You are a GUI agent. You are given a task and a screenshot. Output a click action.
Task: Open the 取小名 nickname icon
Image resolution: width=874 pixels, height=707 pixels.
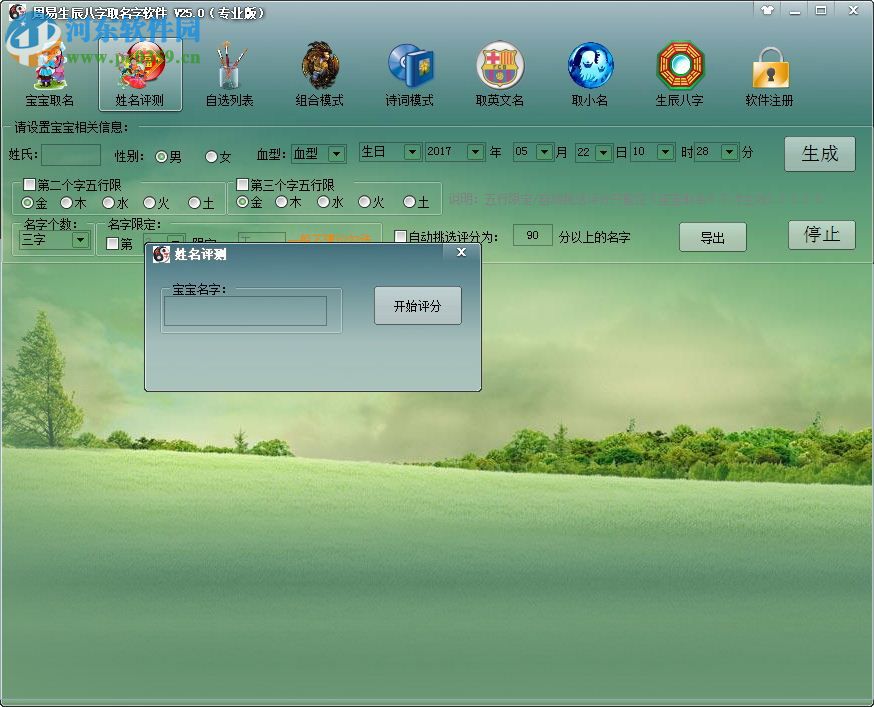point(590,75)
